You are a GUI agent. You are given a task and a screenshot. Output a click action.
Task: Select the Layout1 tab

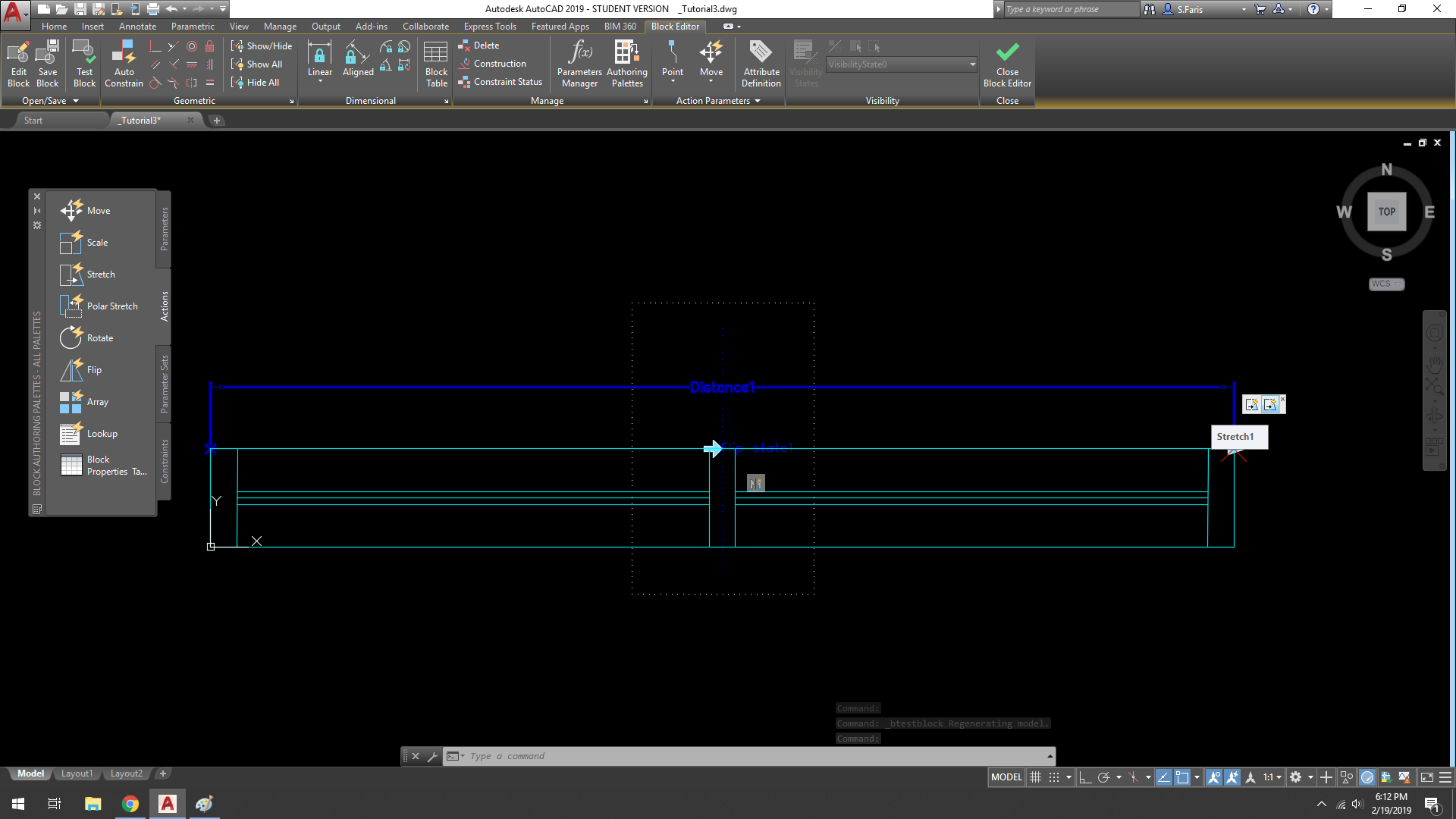coord(77,773)
